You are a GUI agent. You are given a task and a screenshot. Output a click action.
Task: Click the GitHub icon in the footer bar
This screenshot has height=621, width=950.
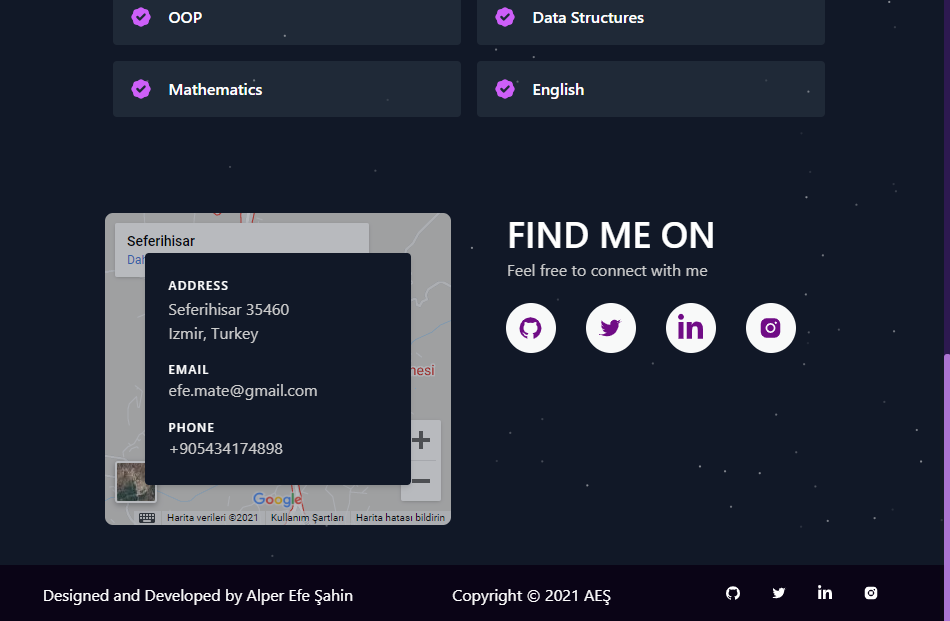point(733,593)
